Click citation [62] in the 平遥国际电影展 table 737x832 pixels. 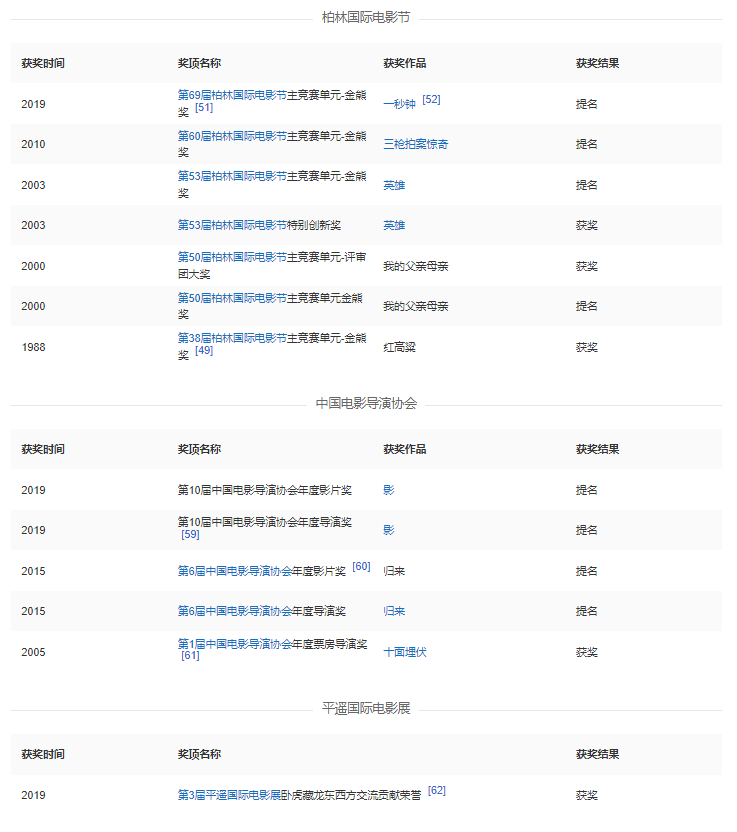click(437, 791)
